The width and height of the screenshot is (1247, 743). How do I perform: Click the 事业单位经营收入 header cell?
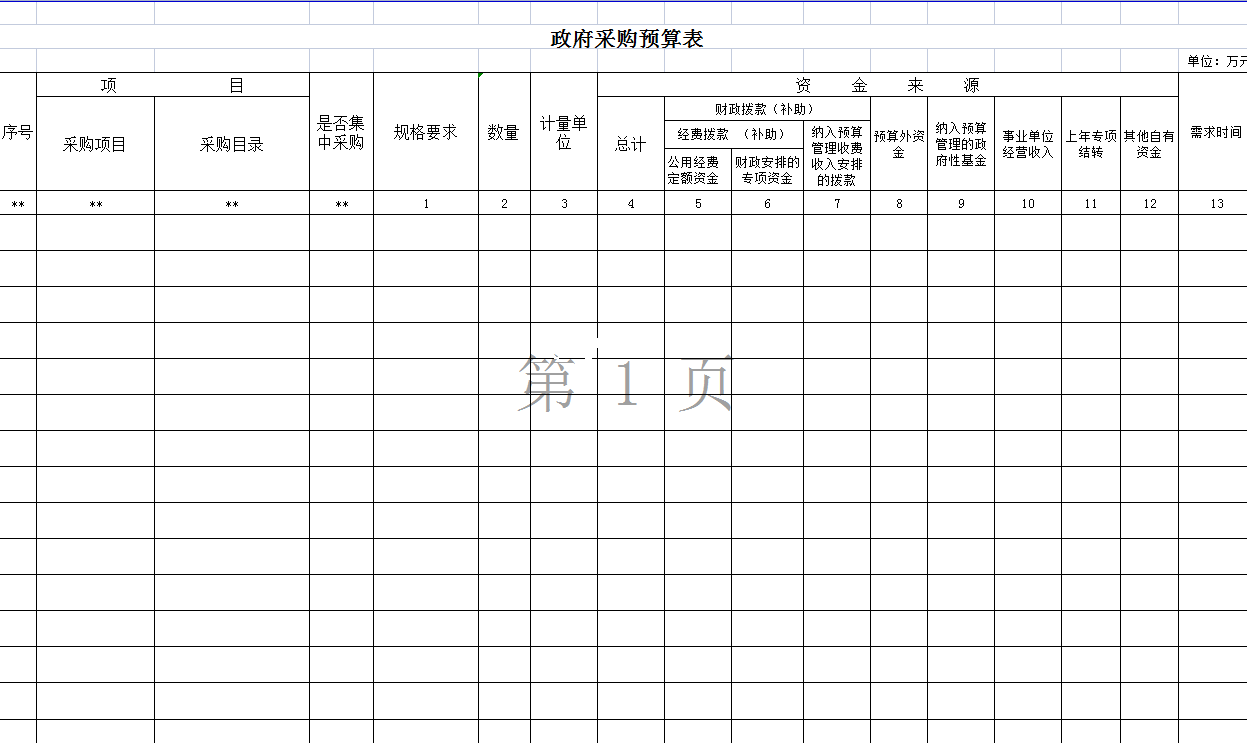(1028, 144)
